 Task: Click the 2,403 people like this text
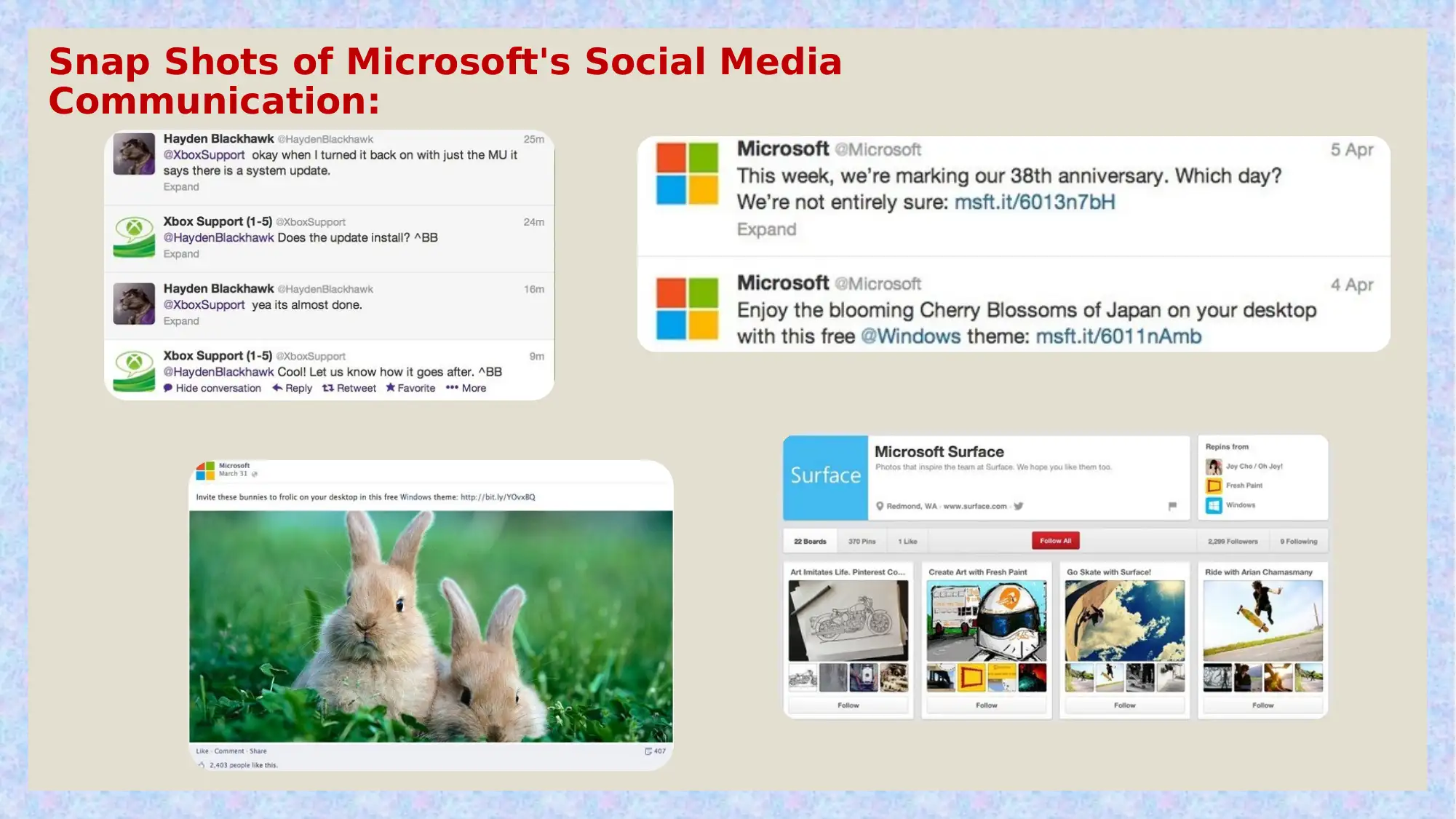243,765
